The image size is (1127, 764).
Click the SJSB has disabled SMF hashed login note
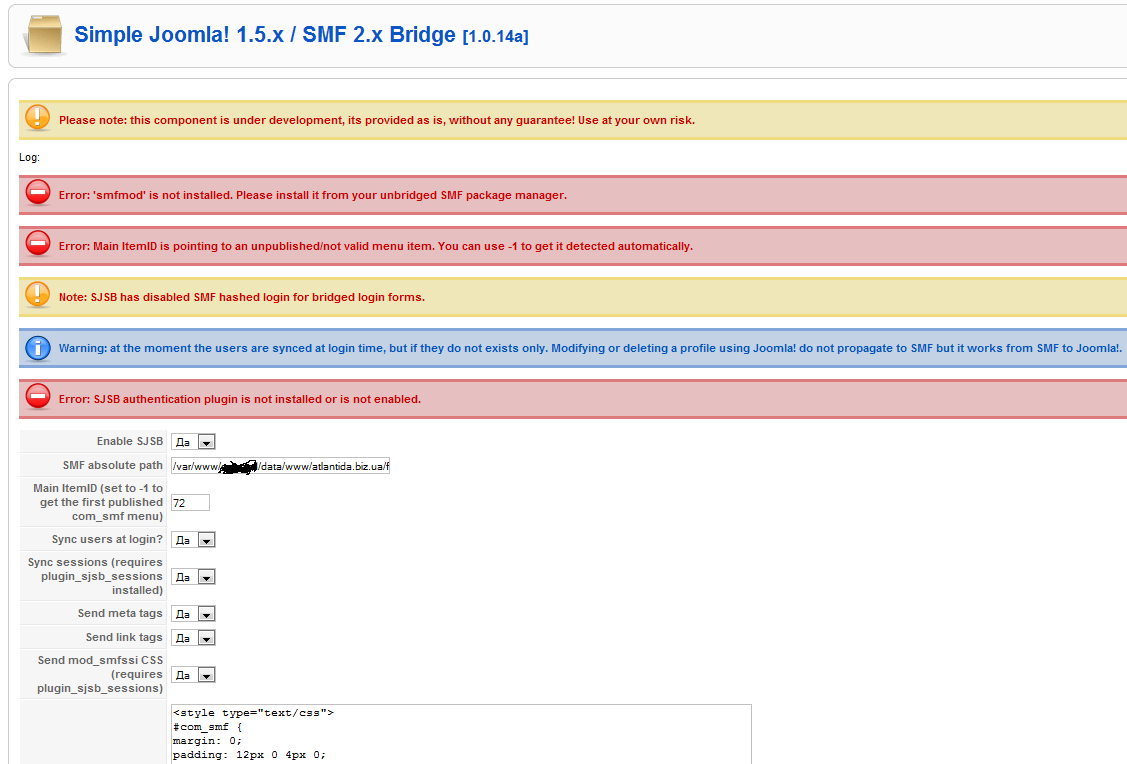(x=242, y=298)
